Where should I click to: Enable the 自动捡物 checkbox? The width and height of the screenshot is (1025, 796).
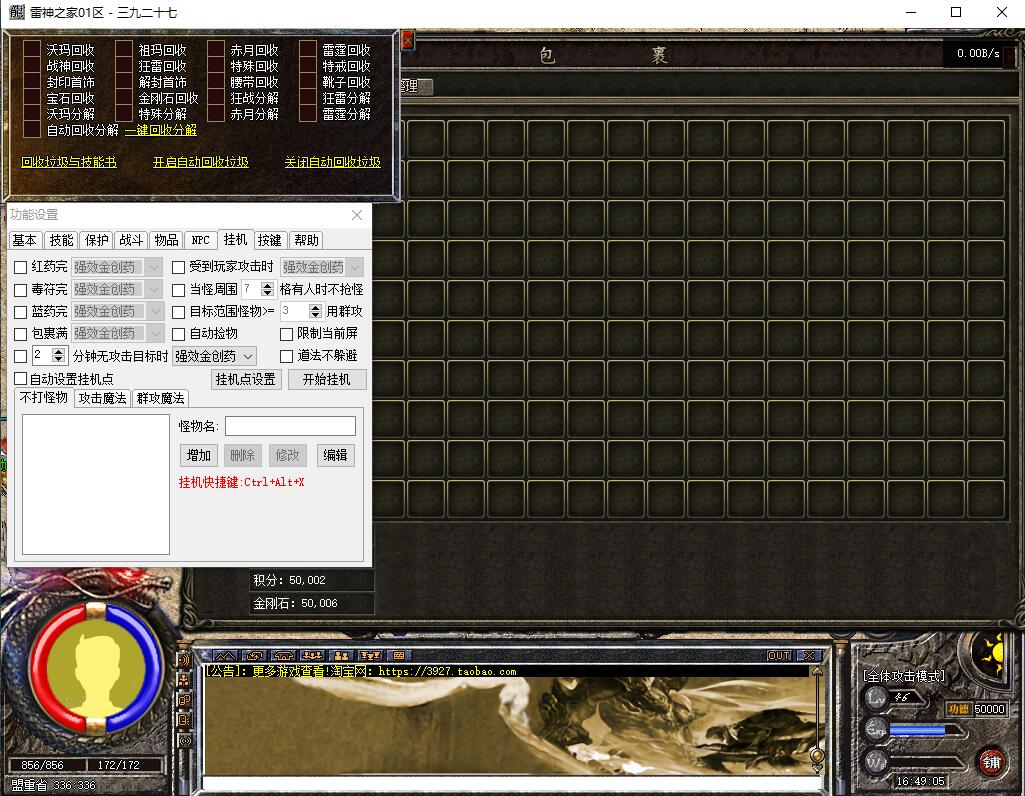pos(179,334)
